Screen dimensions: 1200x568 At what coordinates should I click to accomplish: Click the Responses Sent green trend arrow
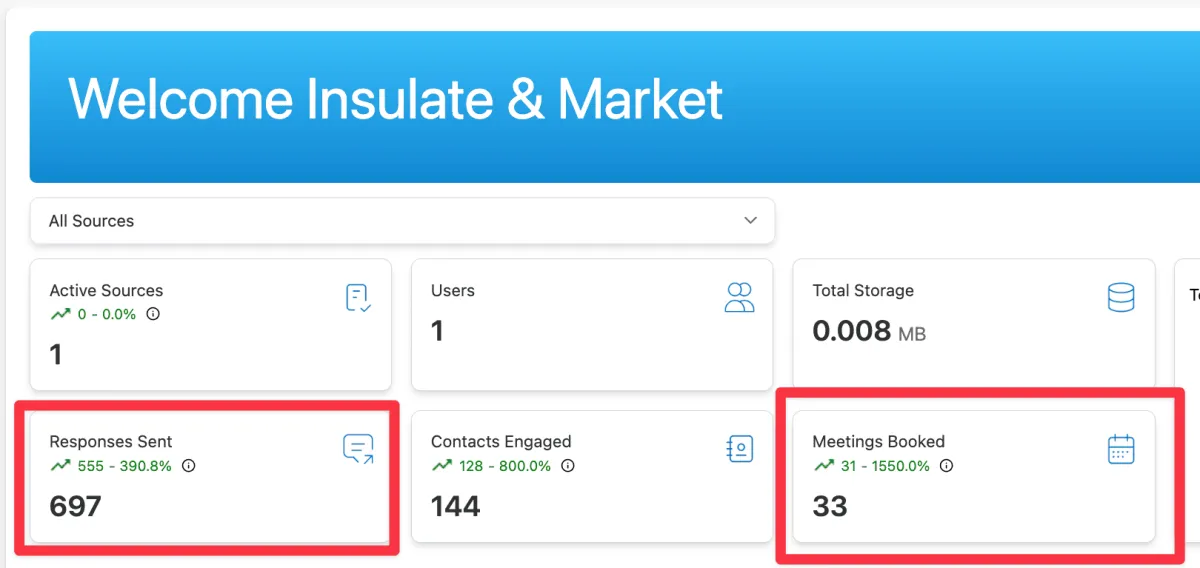[x=60, y=465]
